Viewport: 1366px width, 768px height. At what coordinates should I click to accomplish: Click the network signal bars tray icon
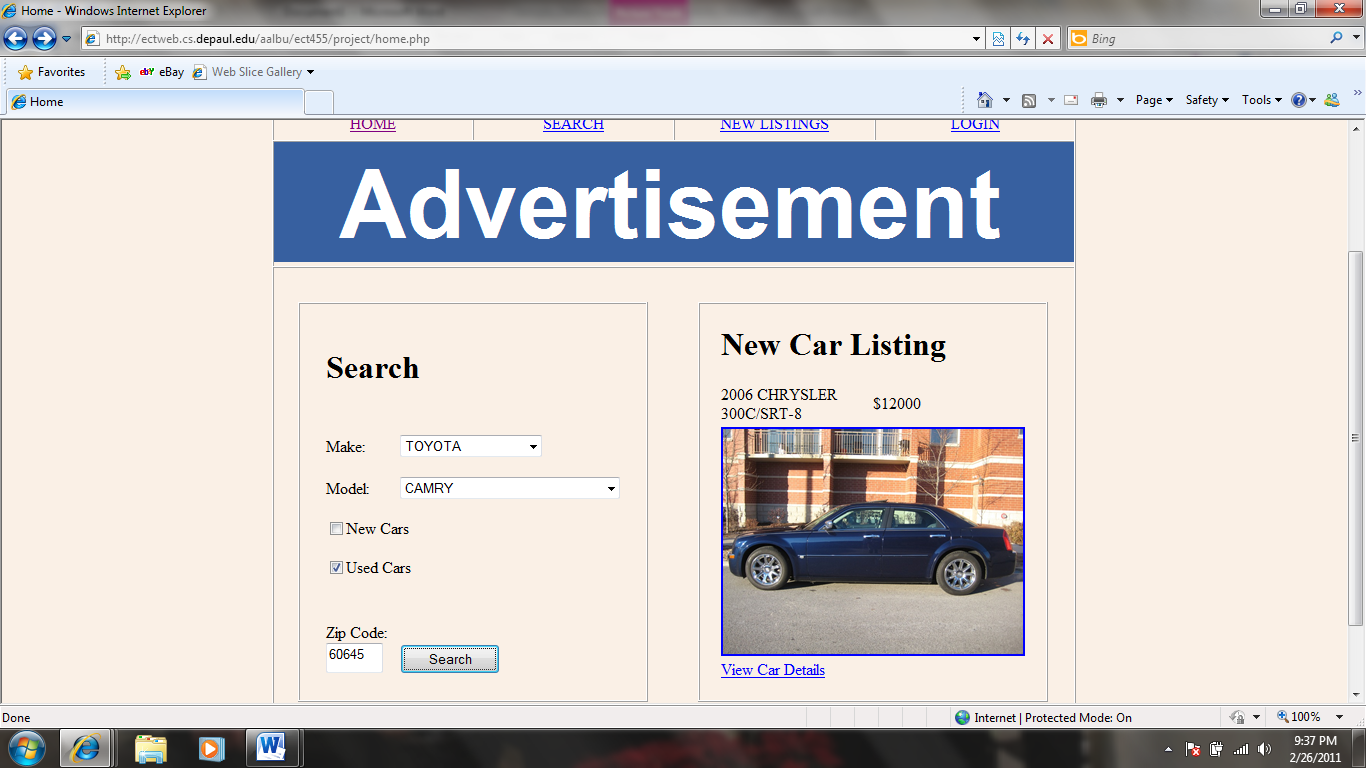[x=1241, y=748]
